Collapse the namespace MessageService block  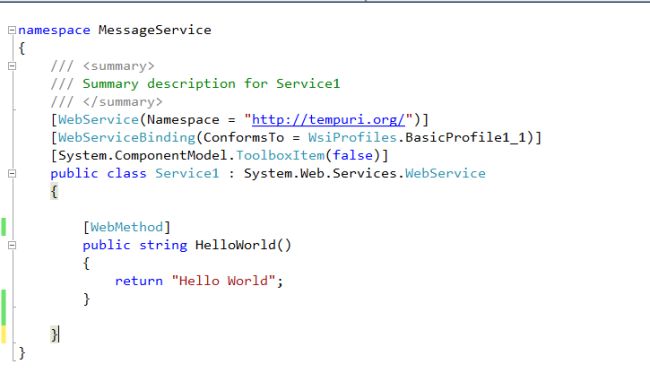12,30
